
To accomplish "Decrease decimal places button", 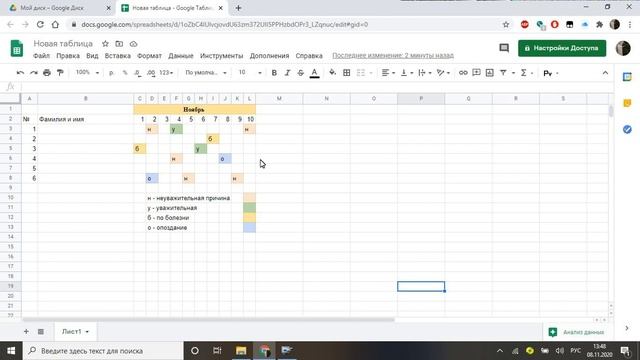I will click(138, 73).
